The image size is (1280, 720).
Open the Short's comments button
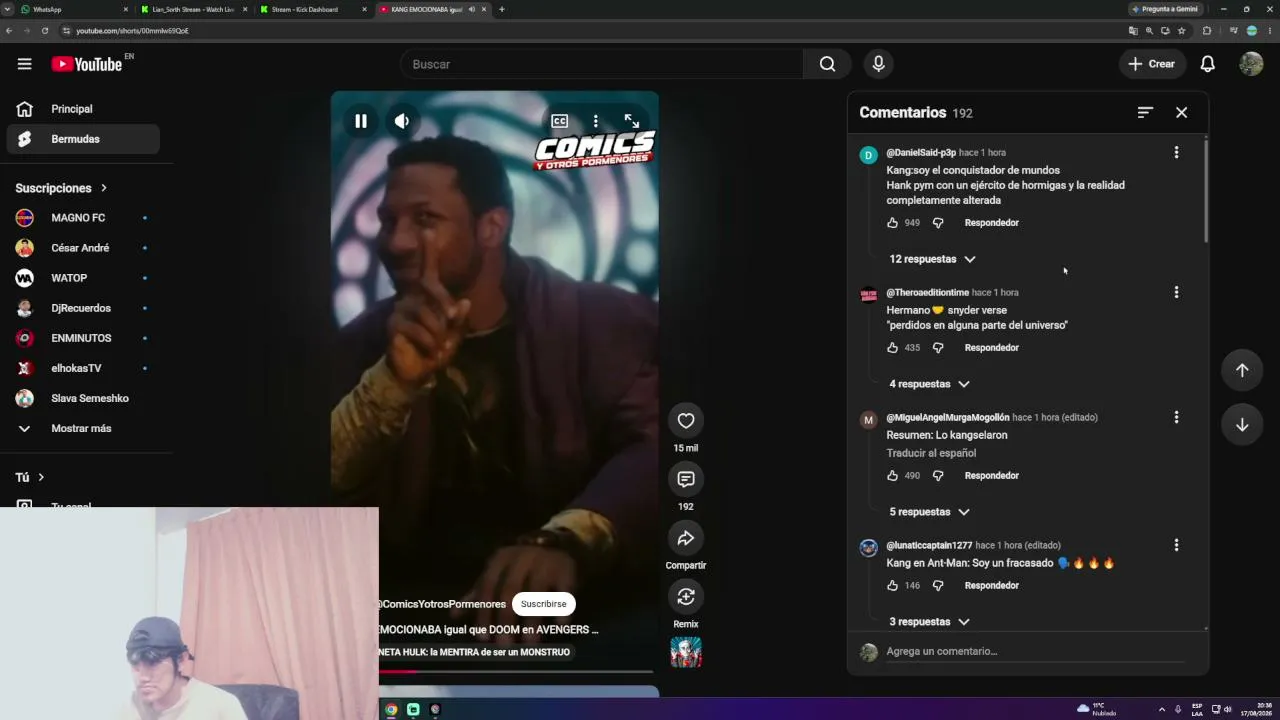pos(685,479)
